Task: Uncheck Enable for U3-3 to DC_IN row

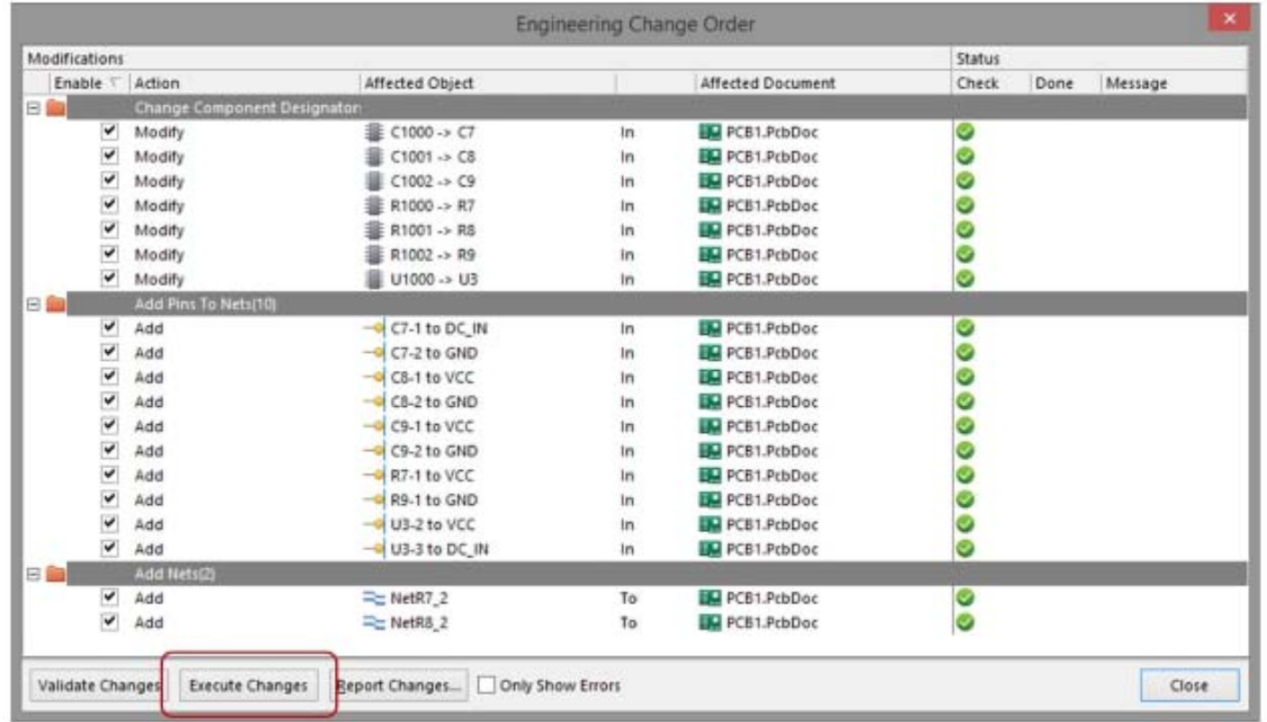Action: (111, 549)
